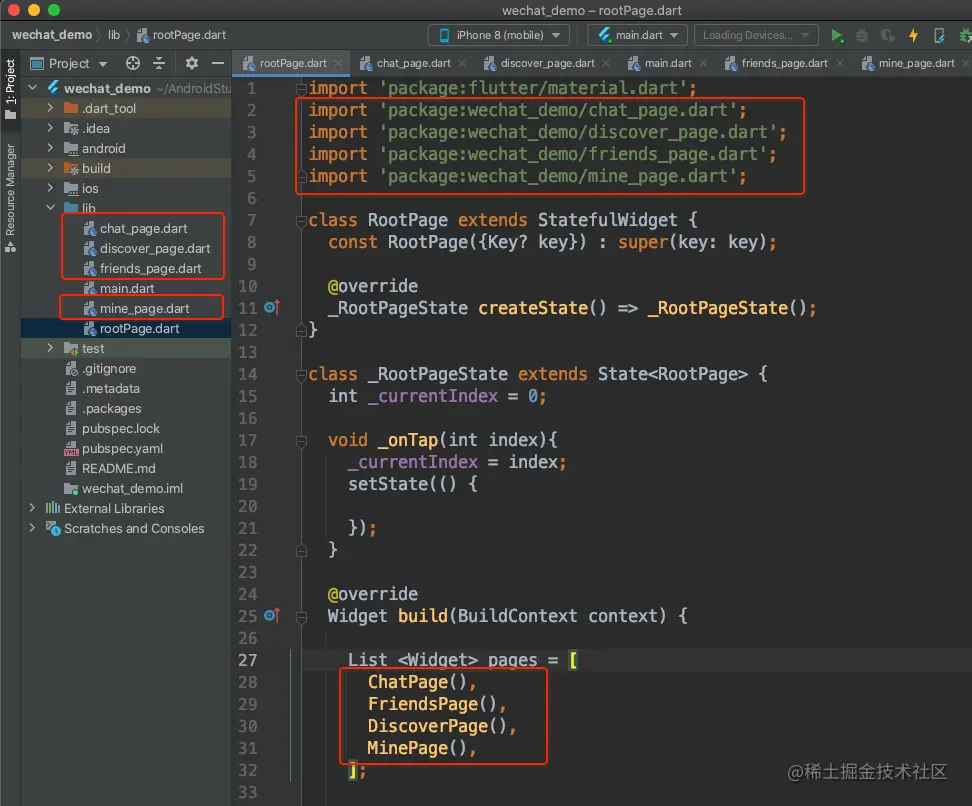Collapse all items in Project panel
The image size is (972, 806).
tap(158, 63)
